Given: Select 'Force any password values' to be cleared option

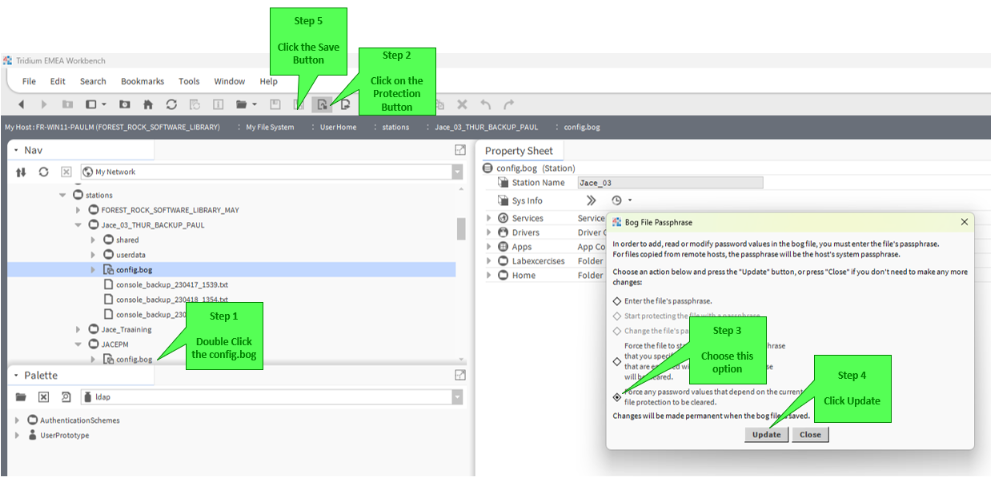Looking at the screenshot, I should pos(617,397).
